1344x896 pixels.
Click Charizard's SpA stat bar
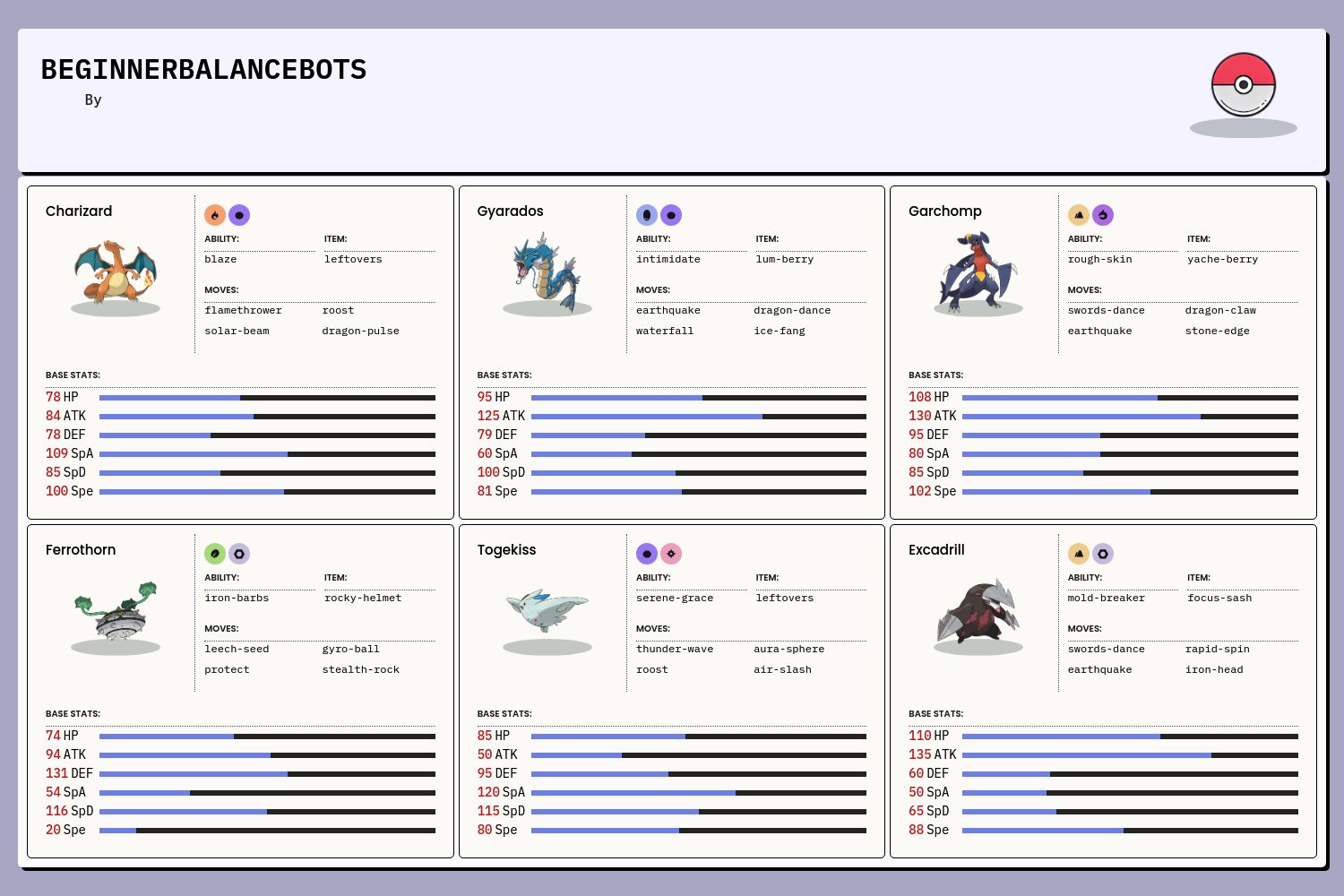[x=267, y=454]
